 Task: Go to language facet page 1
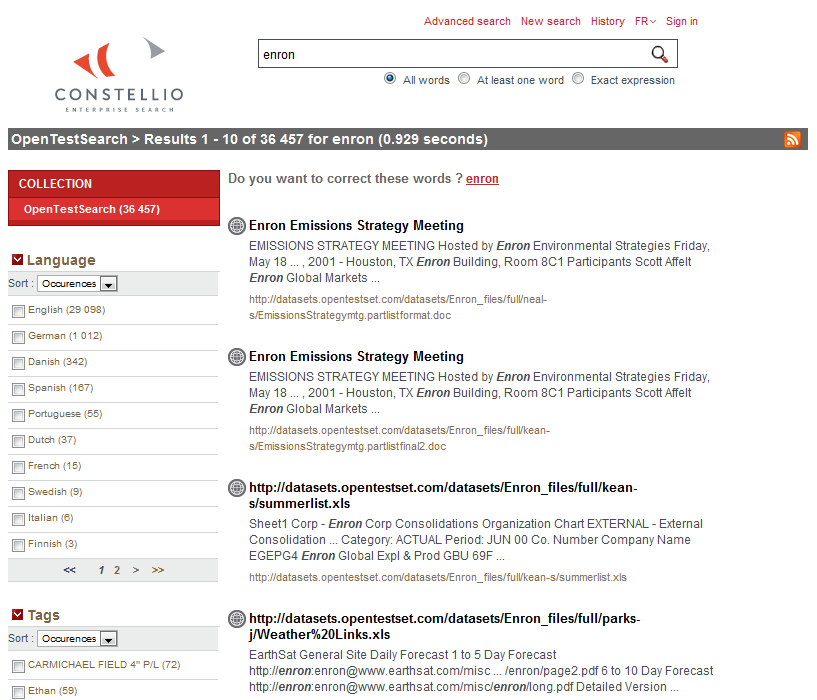pos(101,570)
